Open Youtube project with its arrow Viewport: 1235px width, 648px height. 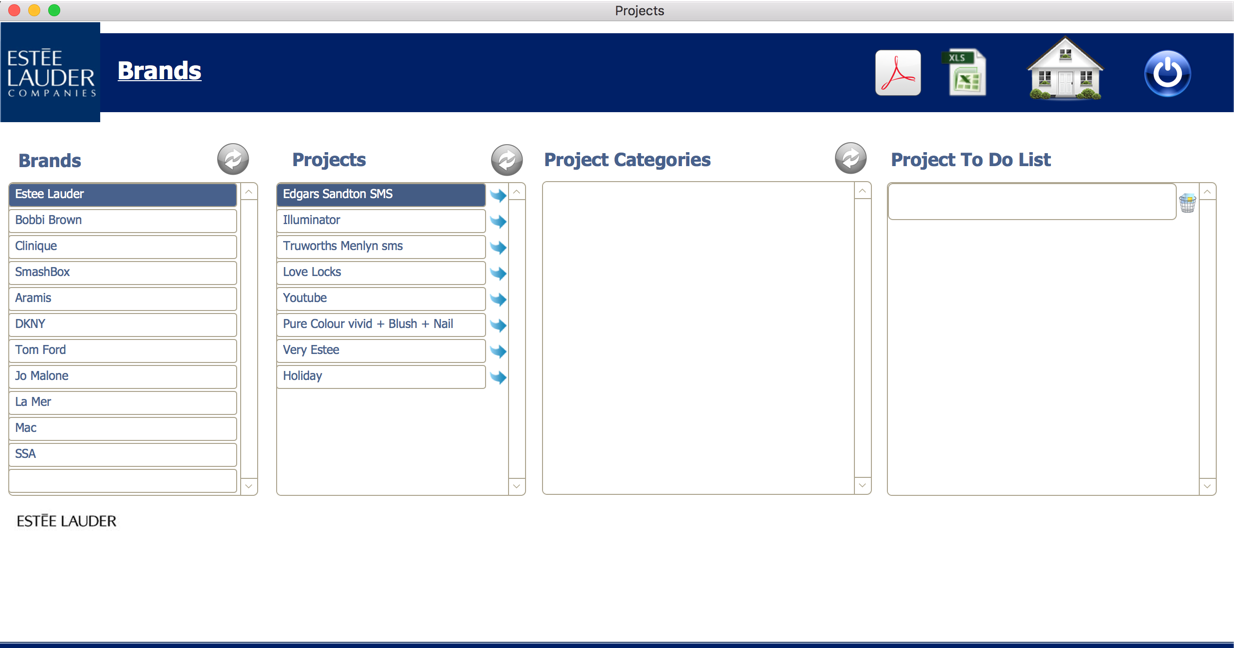pyautogui.click(x=498, y=300)
